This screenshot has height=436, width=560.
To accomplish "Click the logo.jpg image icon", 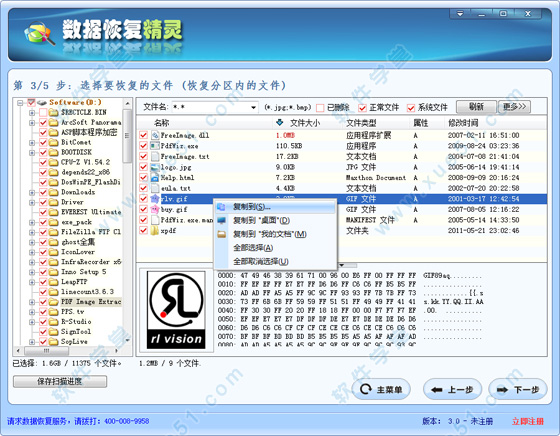I will pyautogui.click(x=155, y=167).
